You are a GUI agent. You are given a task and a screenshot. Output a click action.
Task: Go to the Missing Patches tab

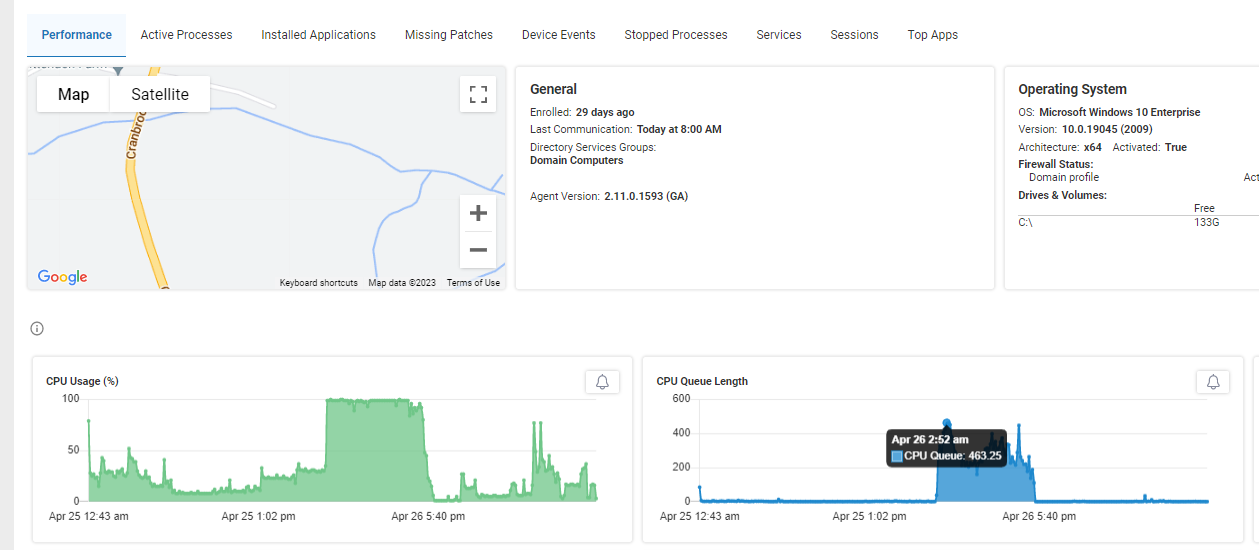coord(448,35)
